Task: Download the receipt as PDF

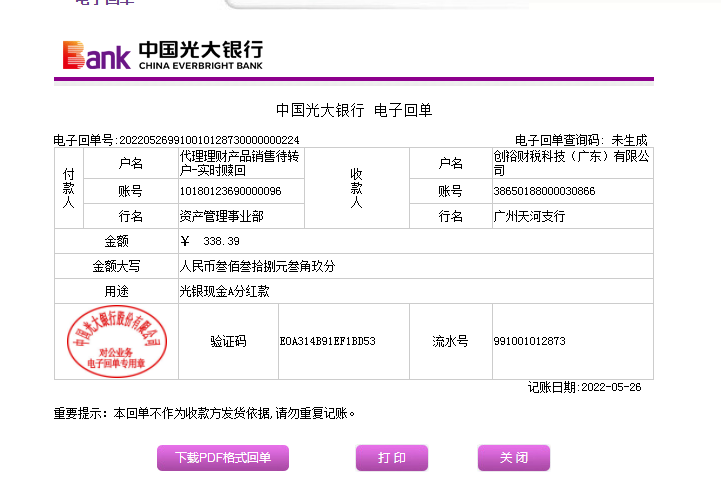Action: click(223, 458)
